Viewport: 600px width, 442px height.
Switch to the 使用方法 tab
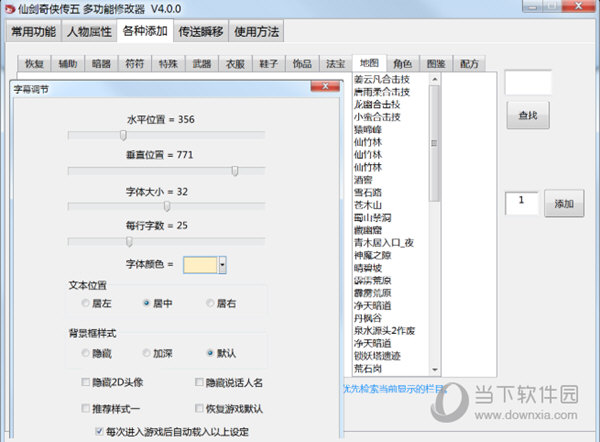256,31
